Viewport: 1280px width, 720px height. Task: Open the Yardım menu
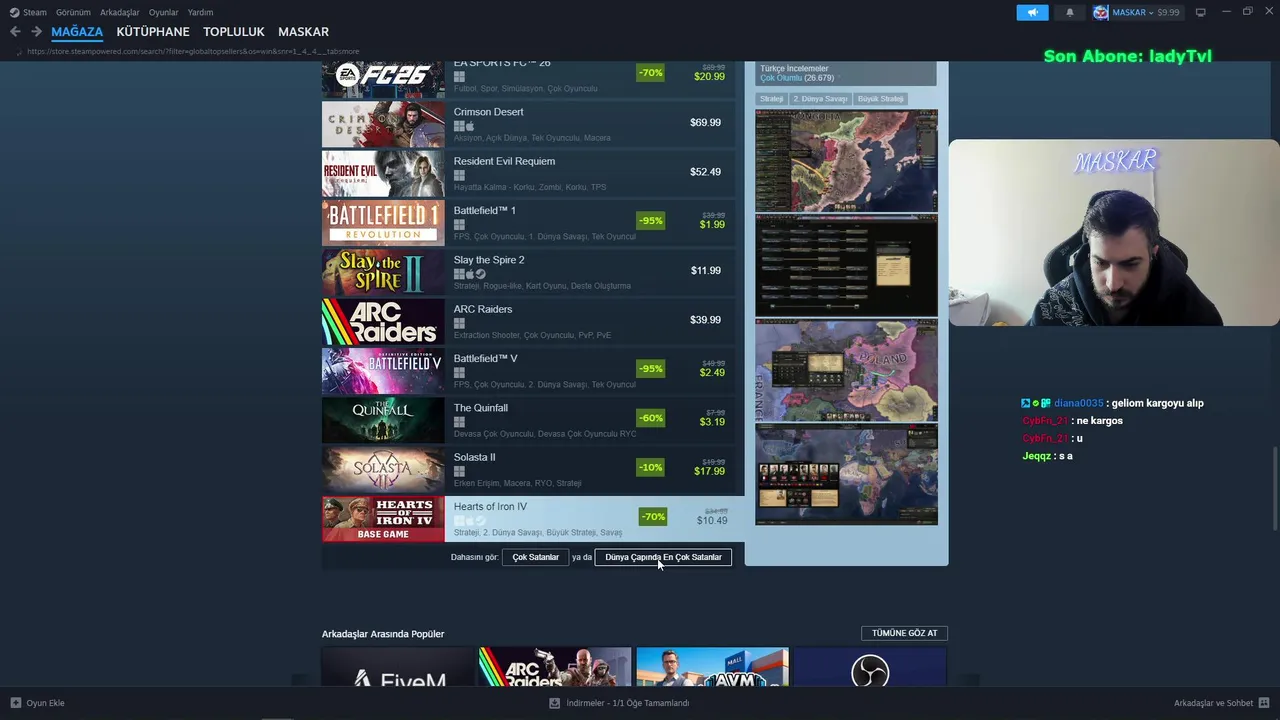pos(200,12)
